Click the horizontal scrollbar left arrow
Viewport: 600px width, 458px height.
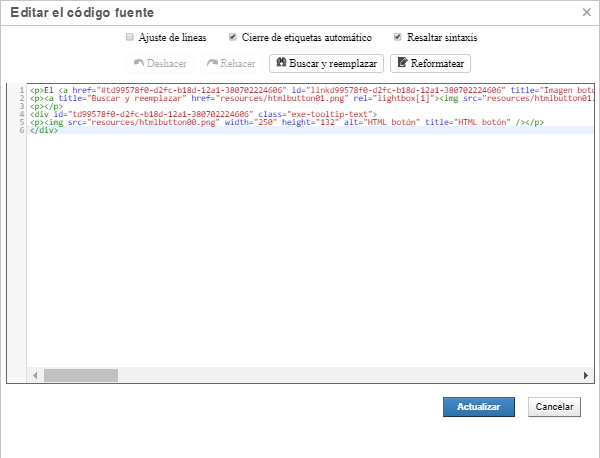34,375
